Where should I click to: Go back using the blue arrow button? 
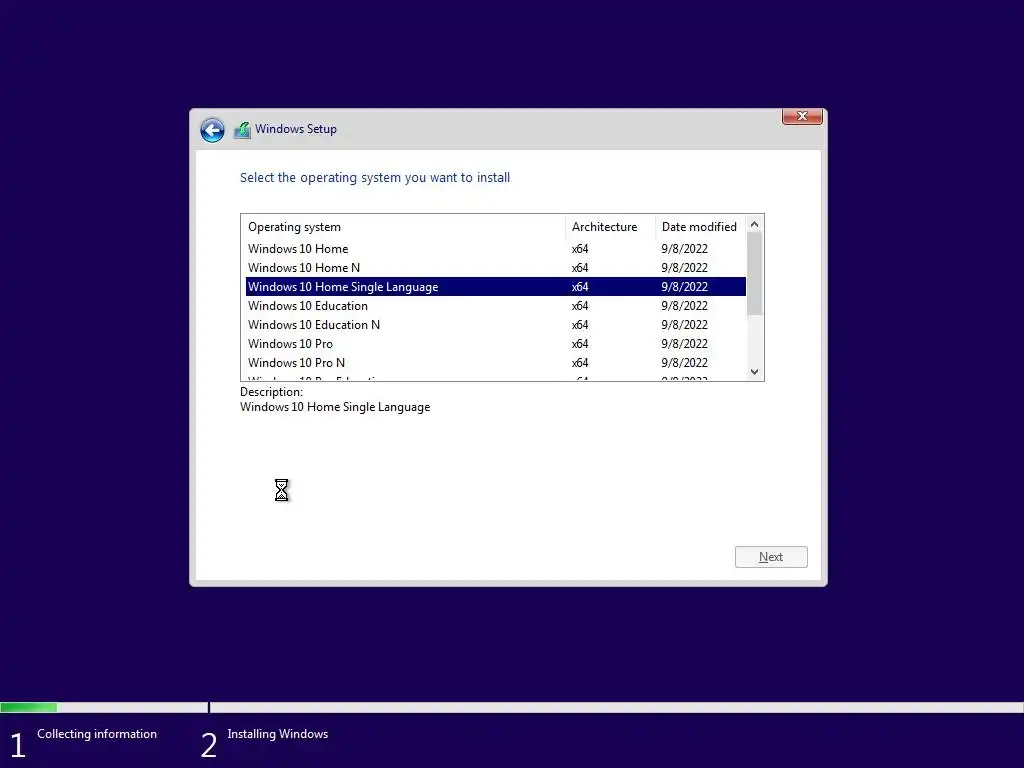click(x=212, y=130)
